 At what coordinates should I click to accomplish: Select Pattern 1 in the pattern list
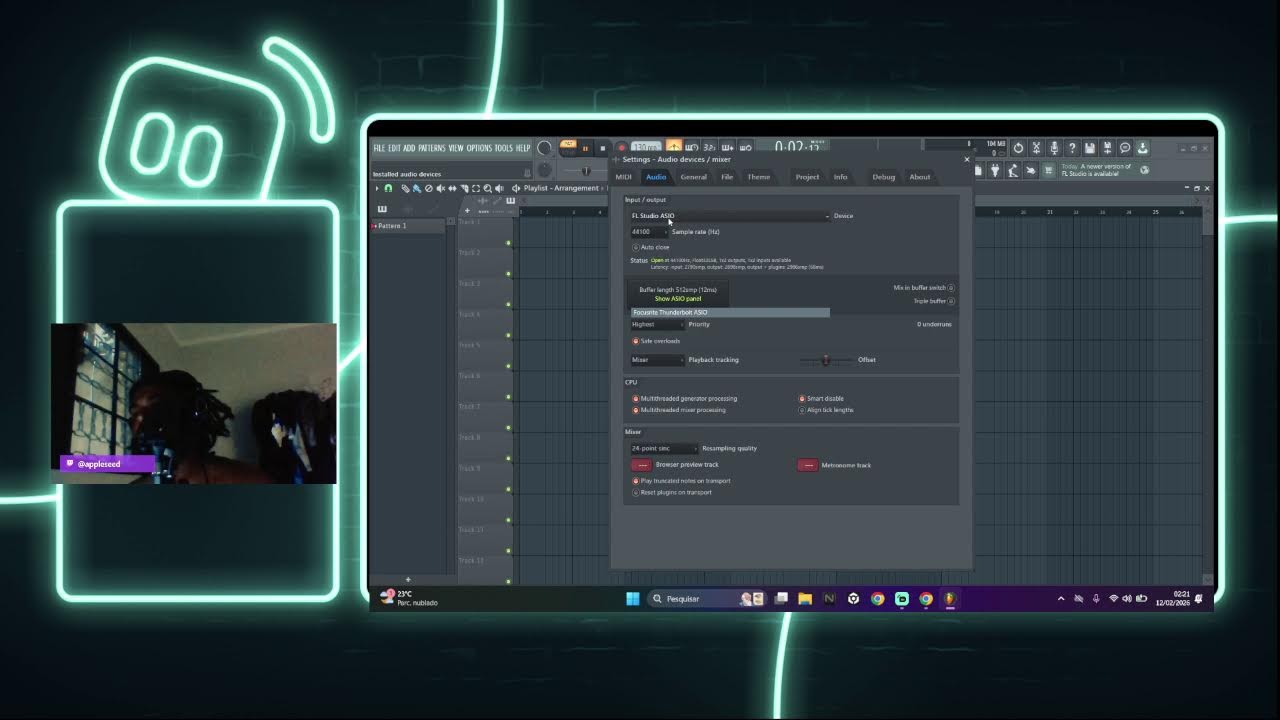click(408, 226)
